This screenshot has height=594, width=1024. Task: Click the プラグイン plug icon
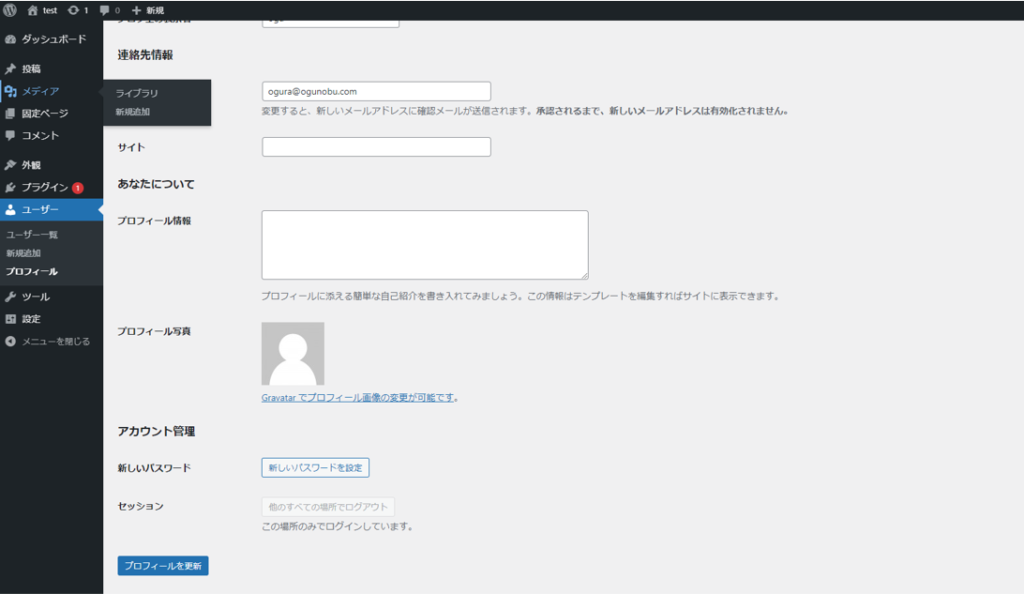pos(10,187)
